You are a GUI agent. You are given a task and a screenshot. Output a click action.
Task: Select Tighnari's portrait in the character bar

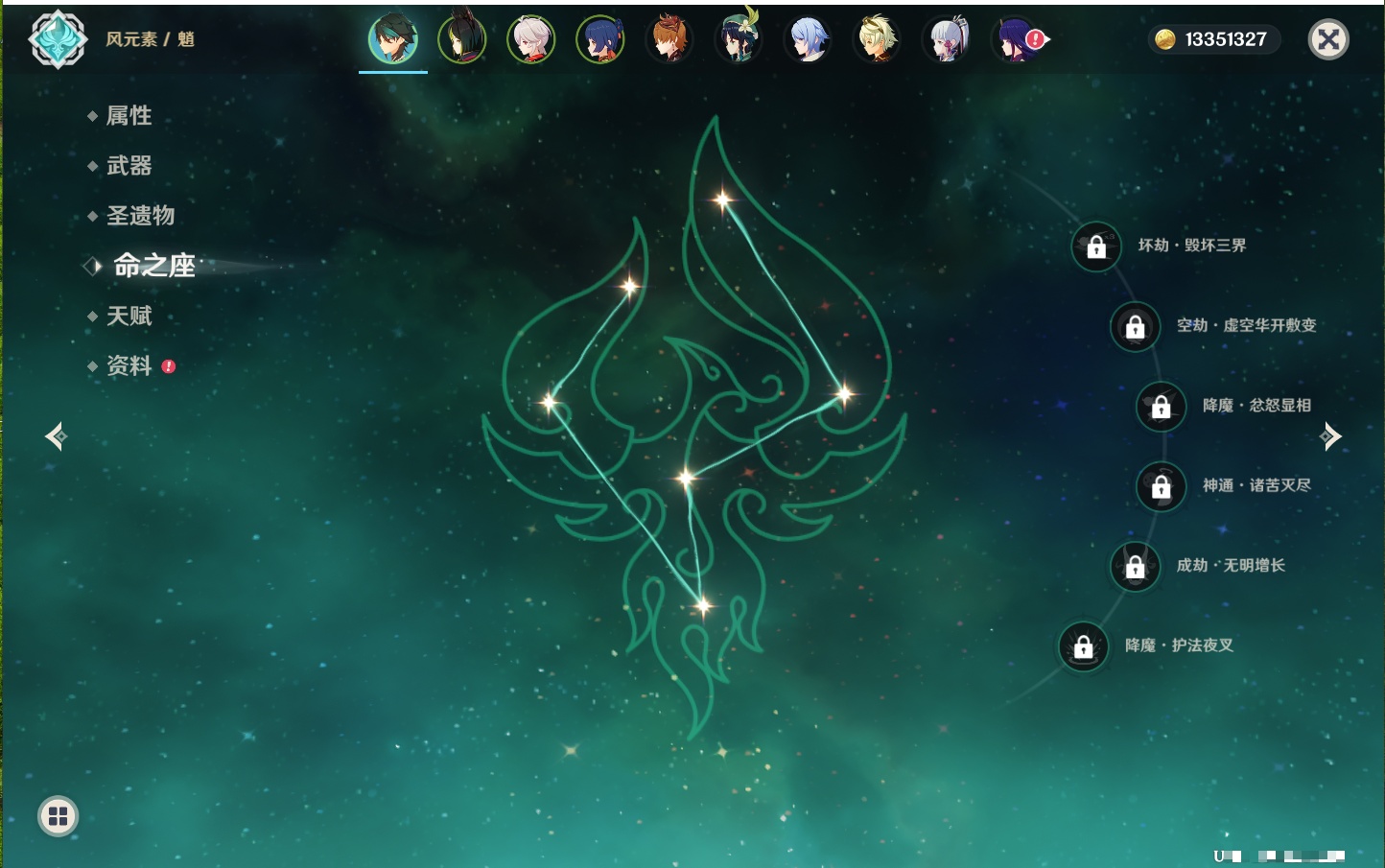click(461, 39)
